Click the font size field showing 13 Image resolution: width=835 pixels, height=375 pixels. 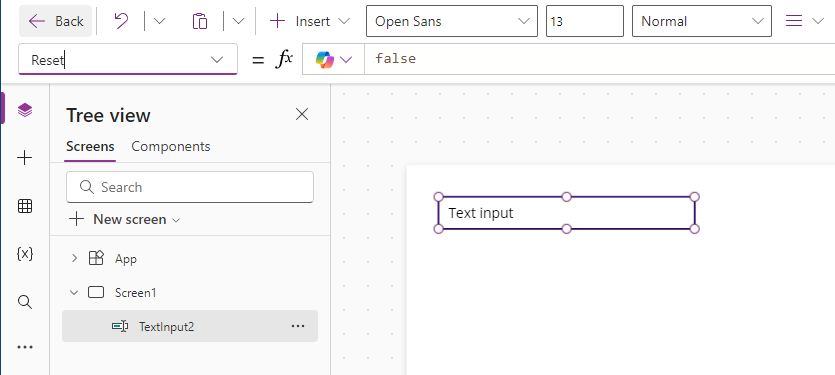(x=585, y=21)
